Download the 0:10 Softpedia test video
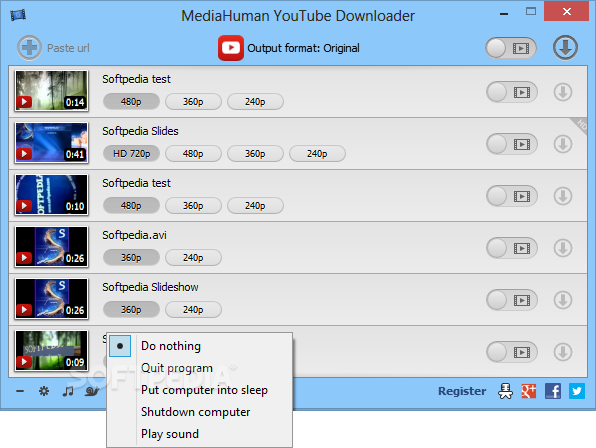The image size is (596, 448). pyautogui.click(x=563, y=196)
